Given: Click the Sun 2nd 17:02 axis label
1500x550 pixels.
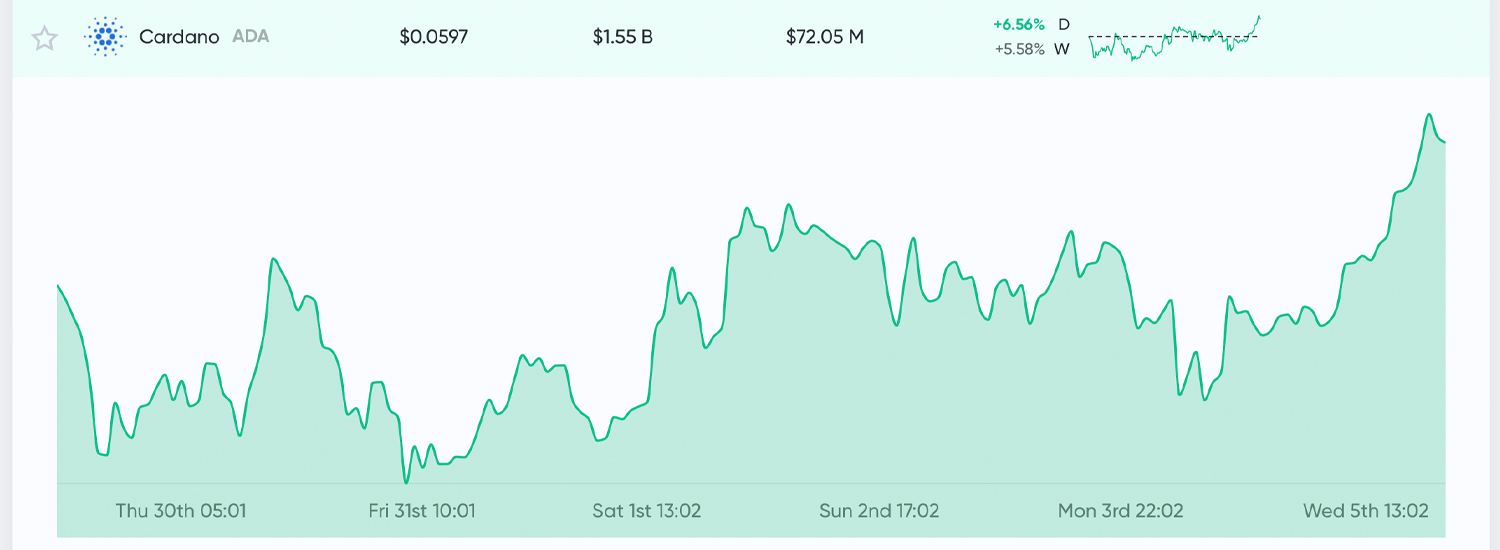Looking at the screenshot, I should [879, 510].
